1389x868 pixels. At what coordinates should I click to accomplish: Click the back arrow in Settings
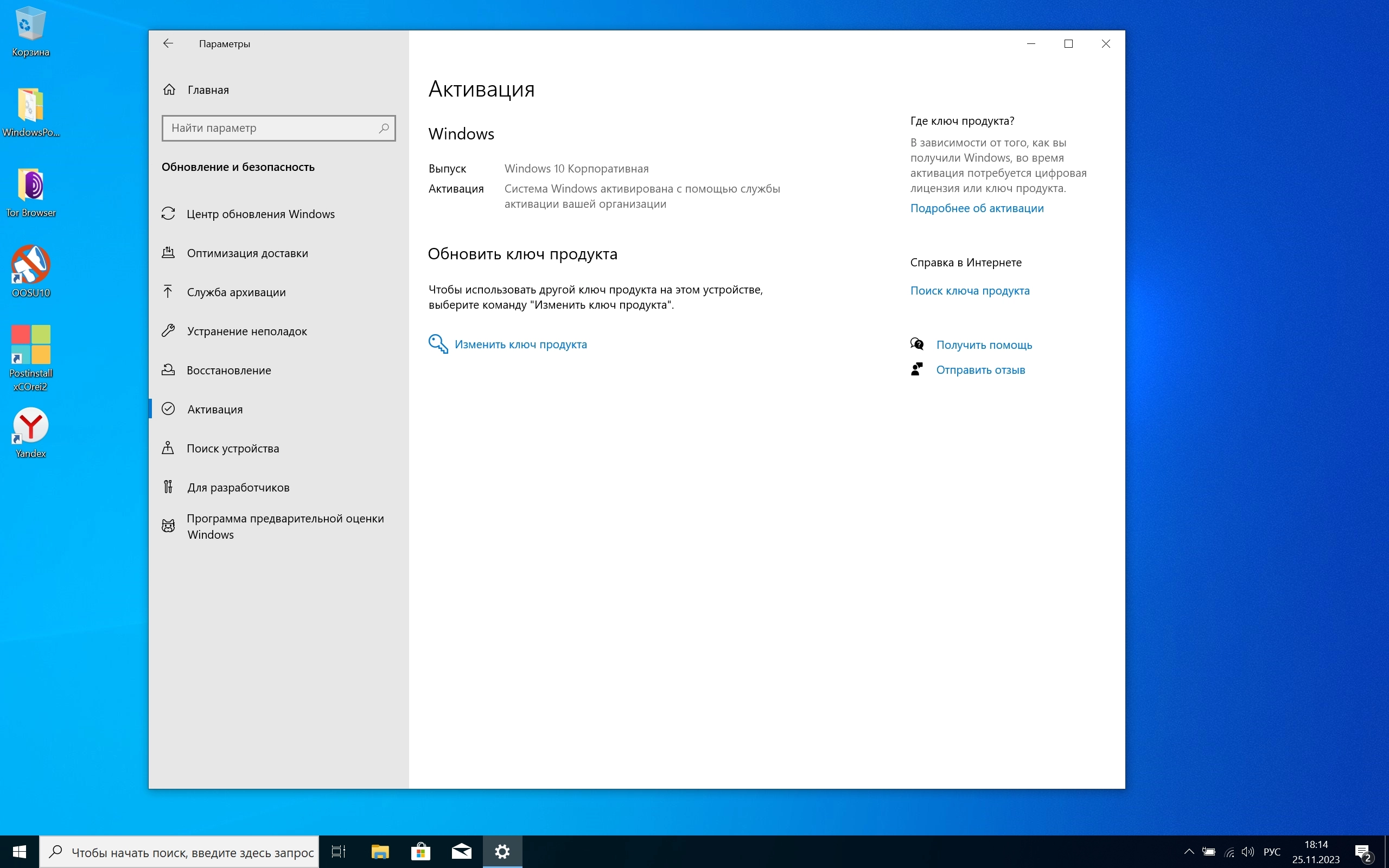click(x=168, y=43)
